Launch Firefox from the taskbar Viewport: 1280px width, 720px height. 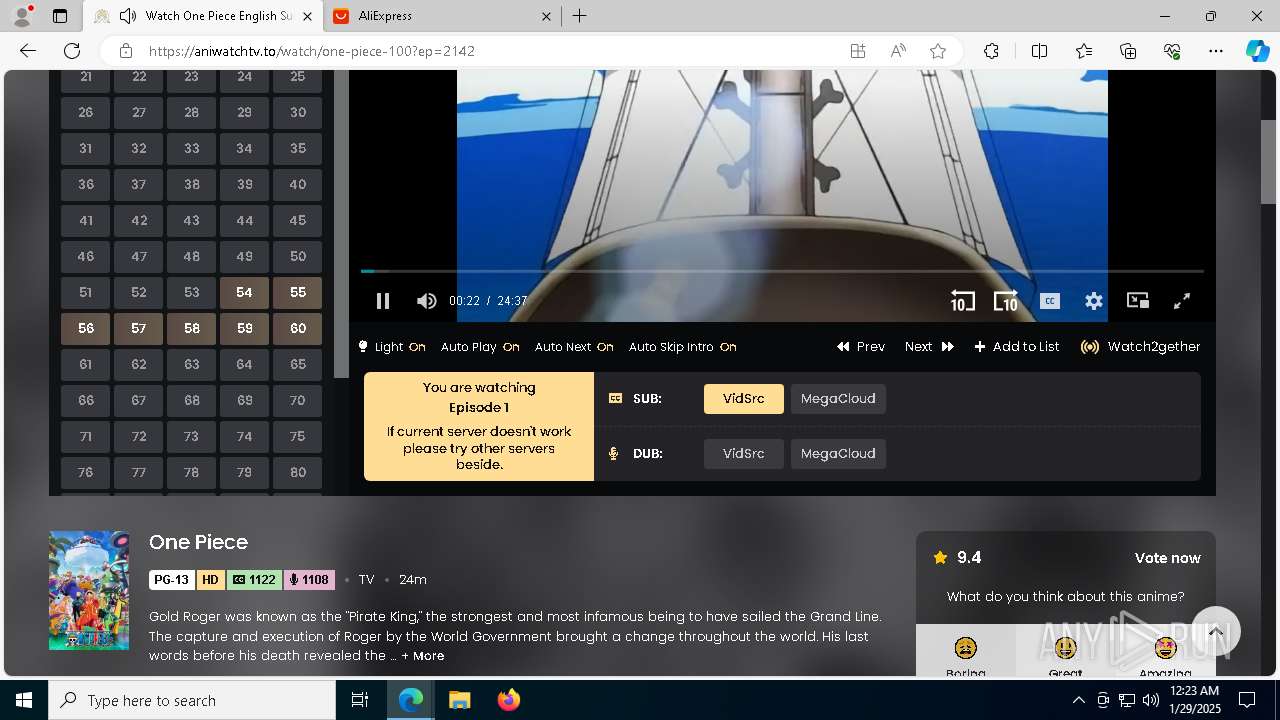pyautogui.click(x=509, y=700)
